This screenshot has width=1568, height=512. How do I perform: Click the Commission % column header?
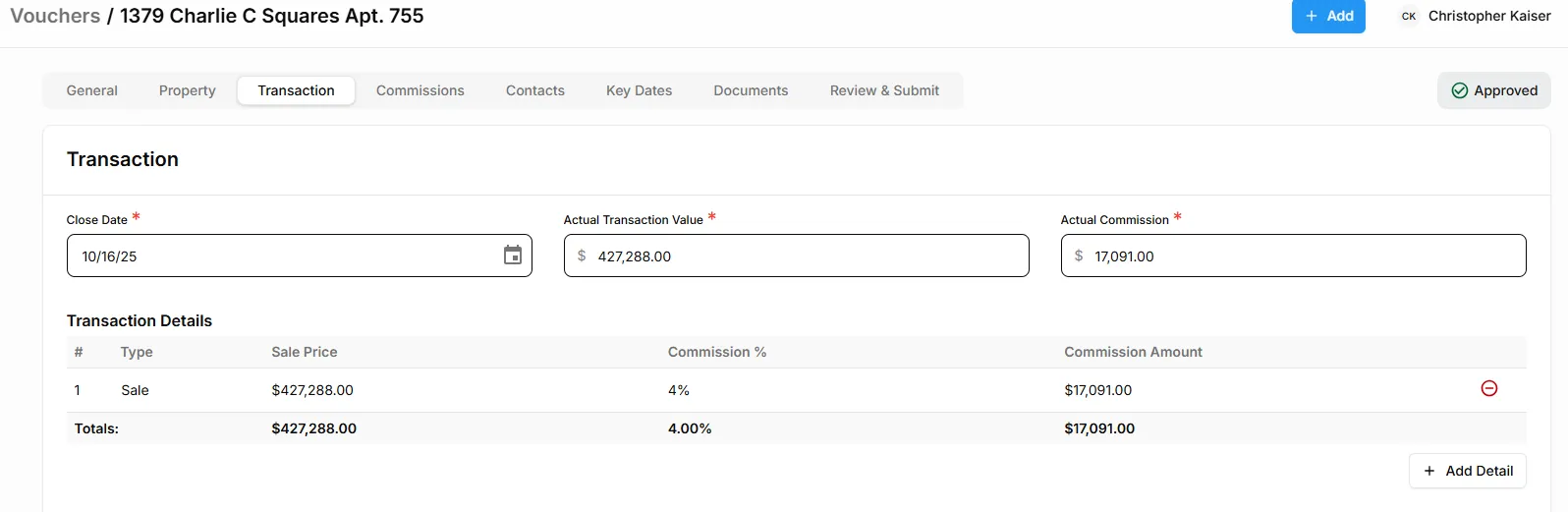click(x=717, y=352)
